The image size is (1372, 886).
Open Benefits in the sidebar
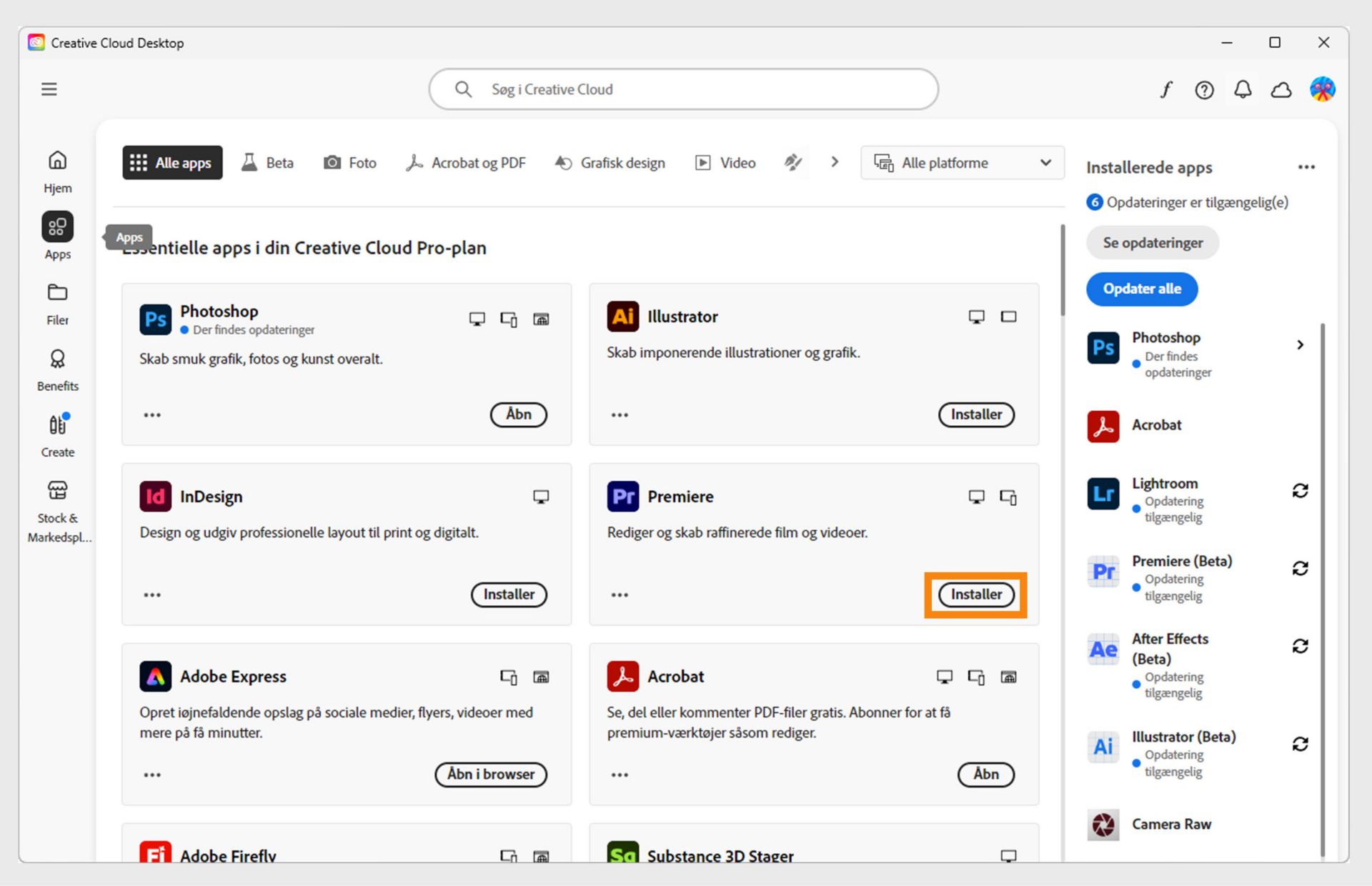tap(58, 370)
